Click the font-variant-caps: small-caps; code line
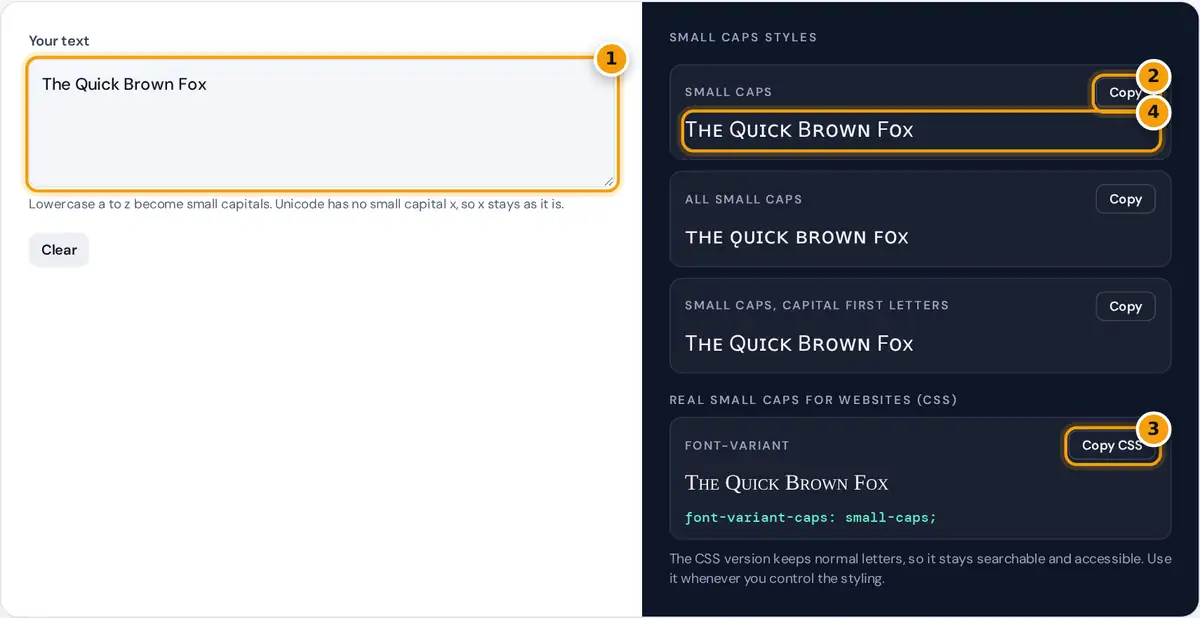The height and width of the screenshot is (618, 1200). point(810,517)
